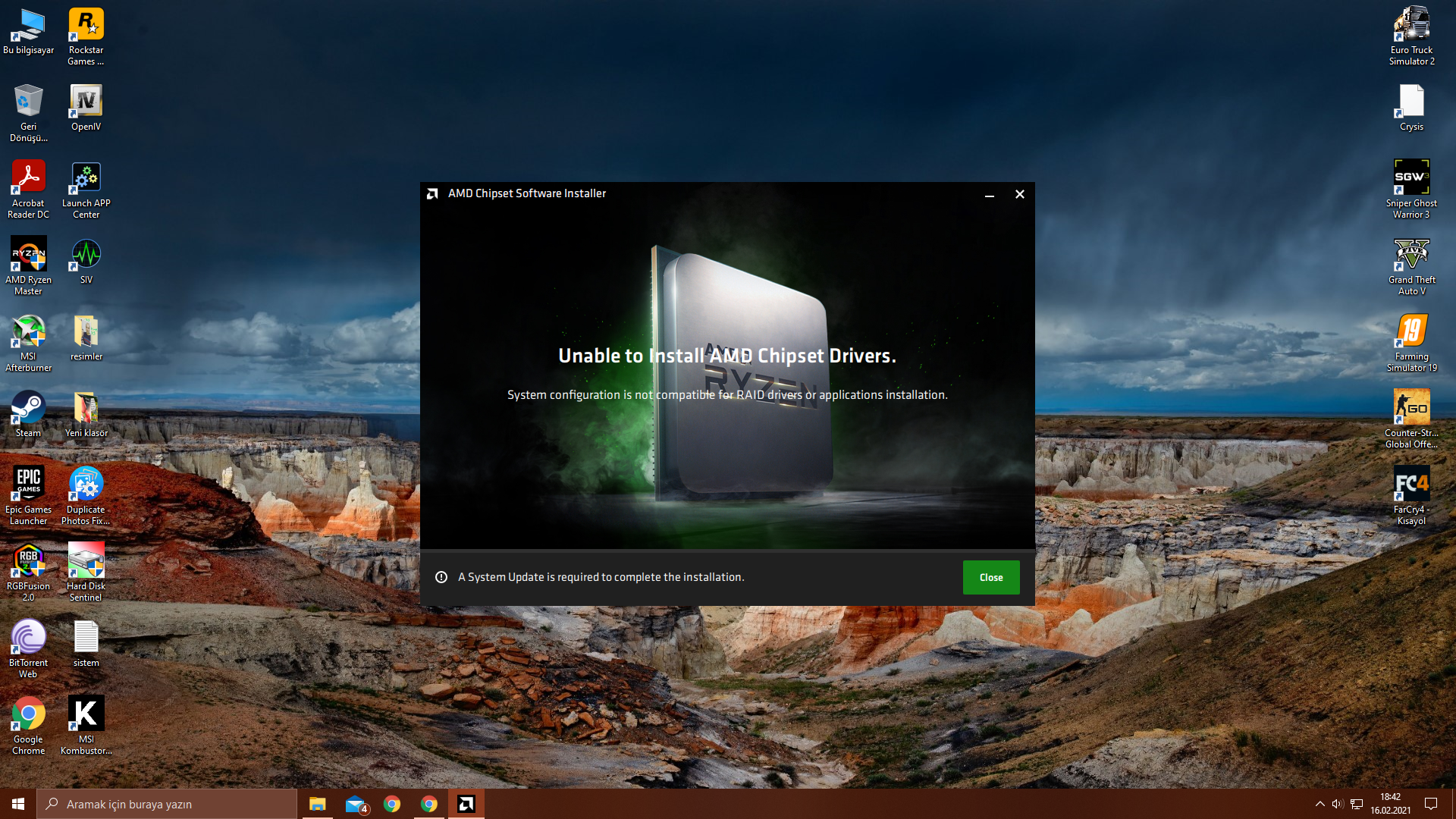Open the Steam desktop shortcut
The height and width of the screenshot is (819, 1456).
coord(28,414)
